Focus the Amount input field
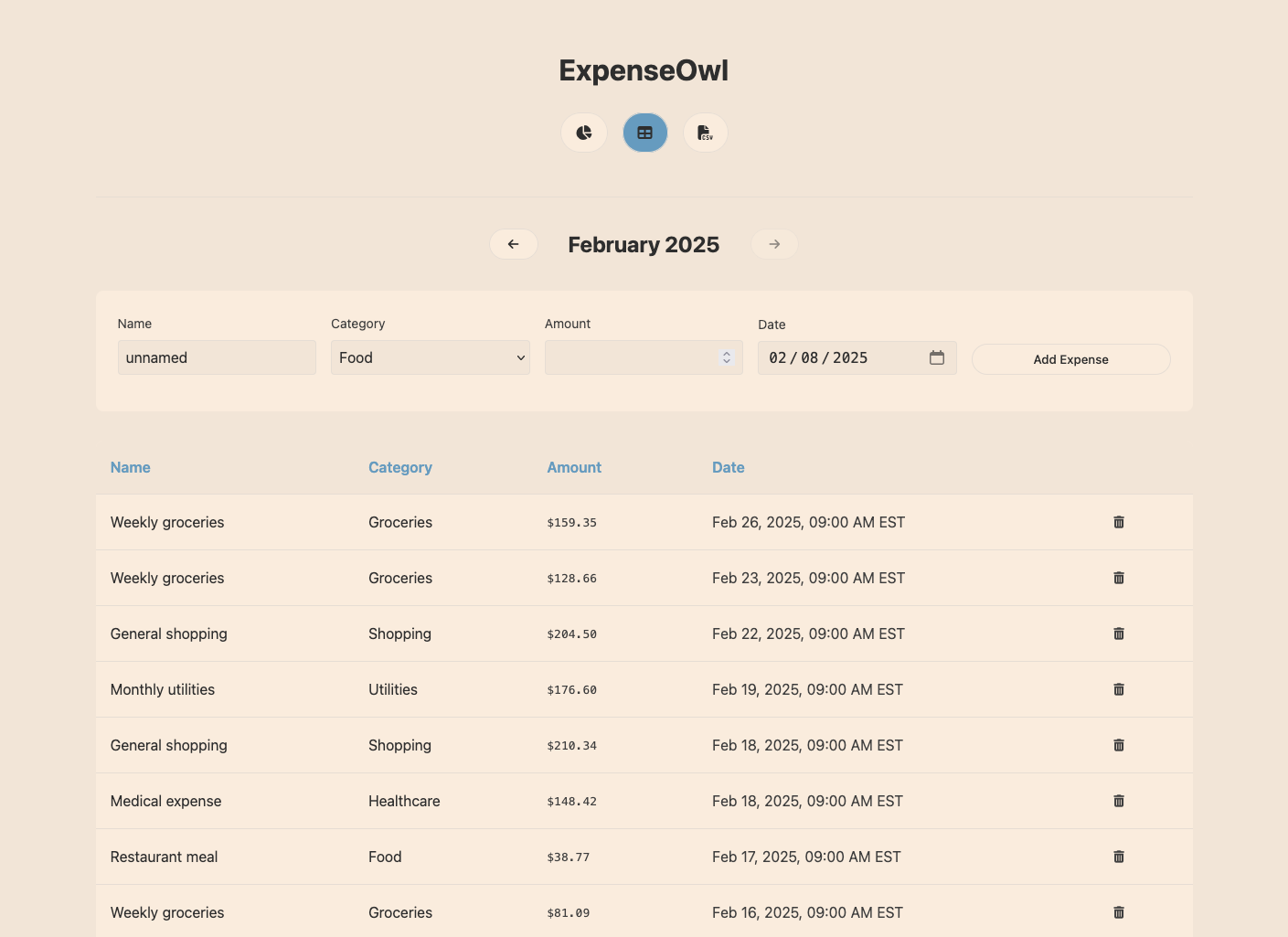1288x937 pixels. [x=644, y=357]
